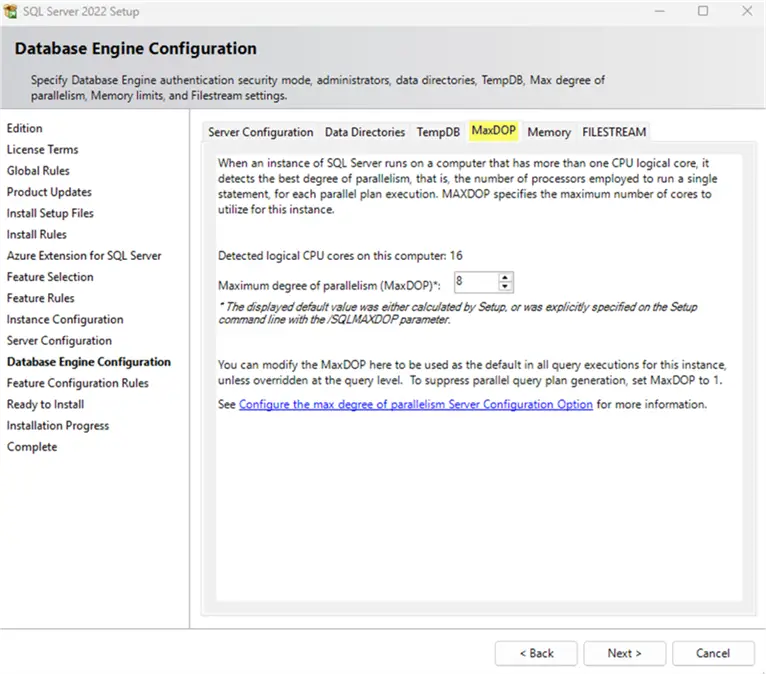Open the Configure max degree of parallelism link

click(x=416, y=404)
